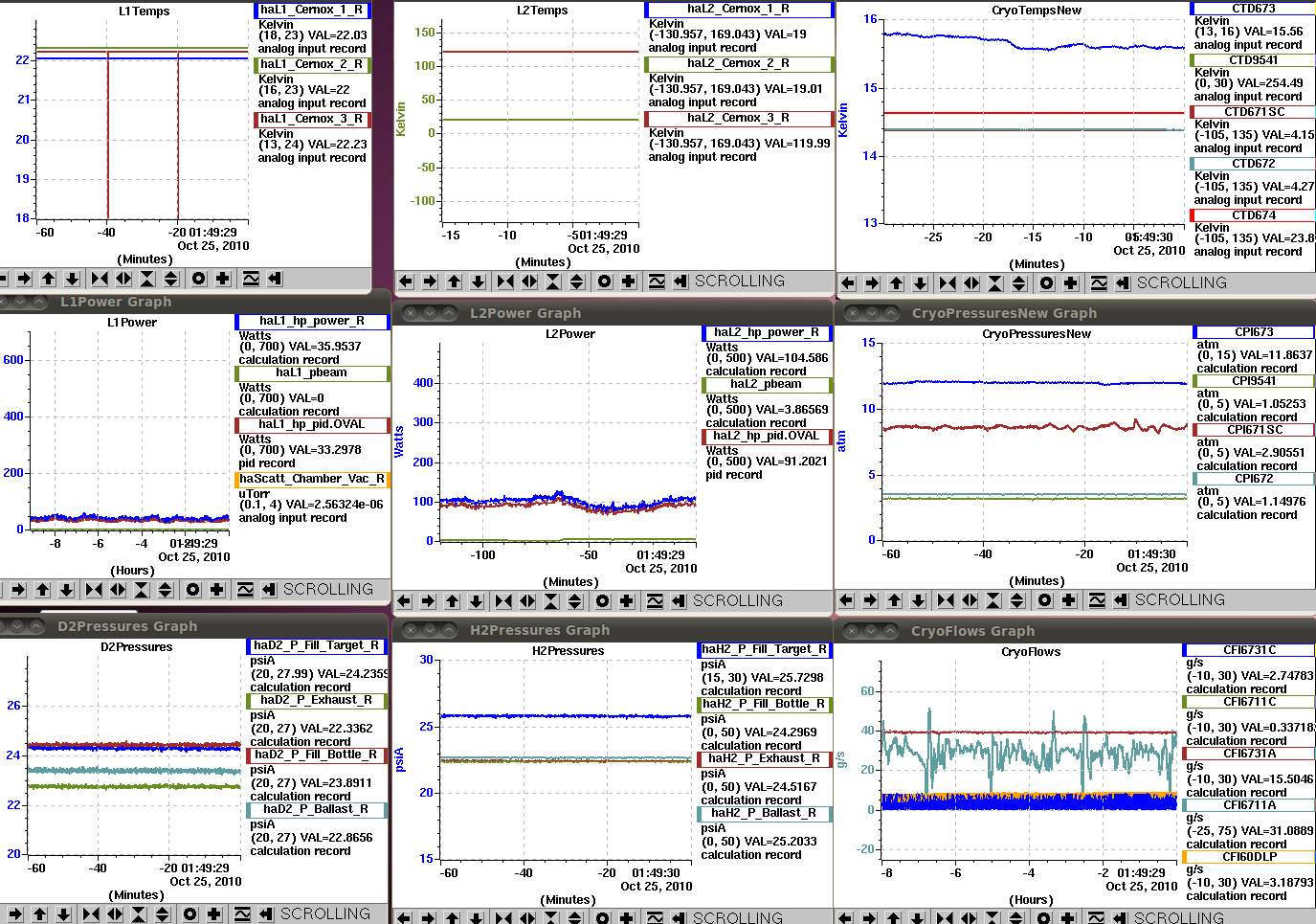Click the circle icon in CryoPressuresNew toolbar

1045,600
